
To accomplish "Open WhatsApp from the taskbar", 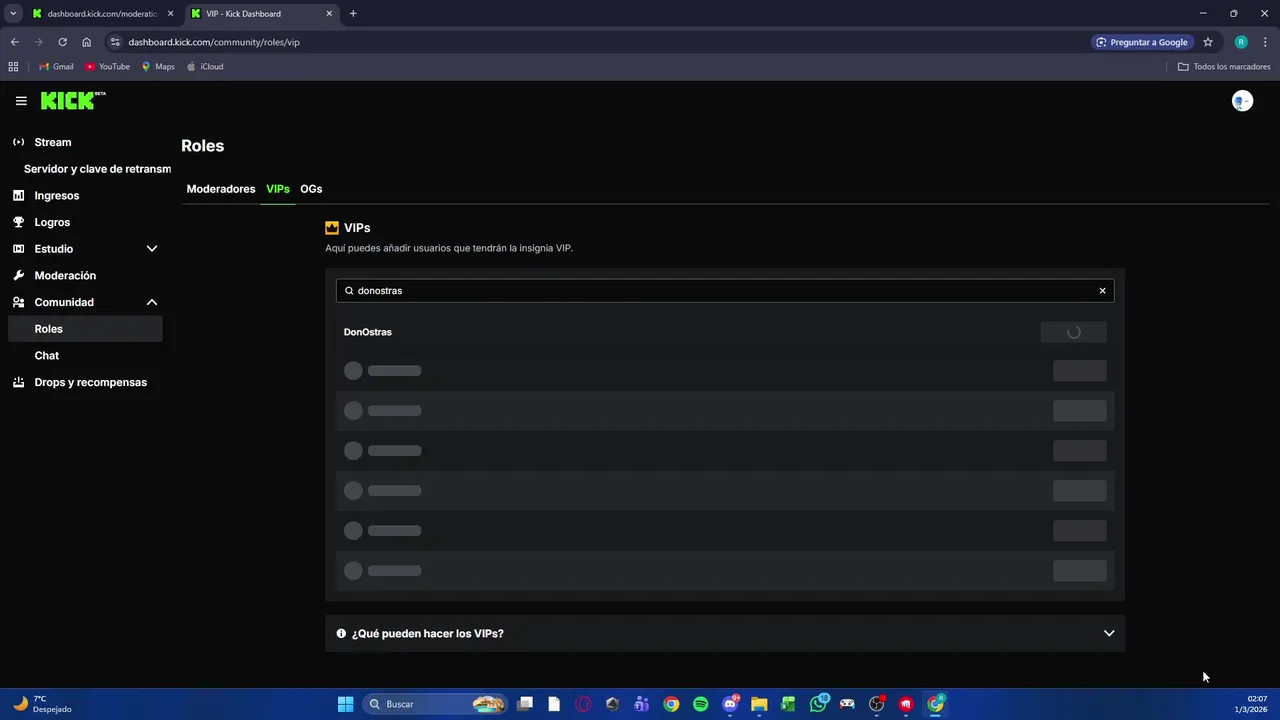I will 818,704.
